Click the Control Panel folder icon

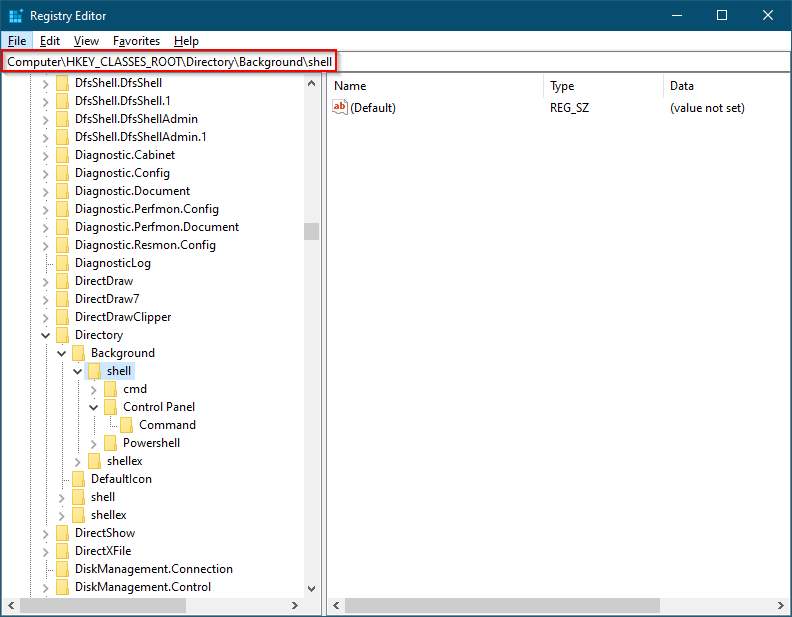pos(110,407)
